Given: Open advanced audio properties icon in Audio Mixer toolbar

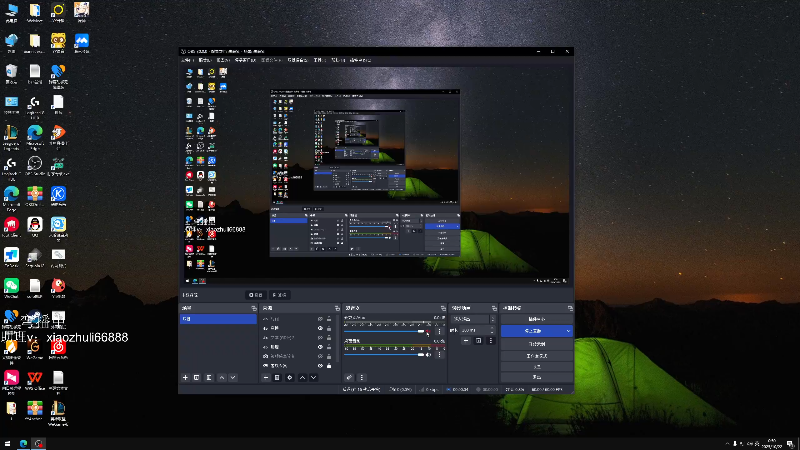Looking at the screenshot, I should [349, 378].
